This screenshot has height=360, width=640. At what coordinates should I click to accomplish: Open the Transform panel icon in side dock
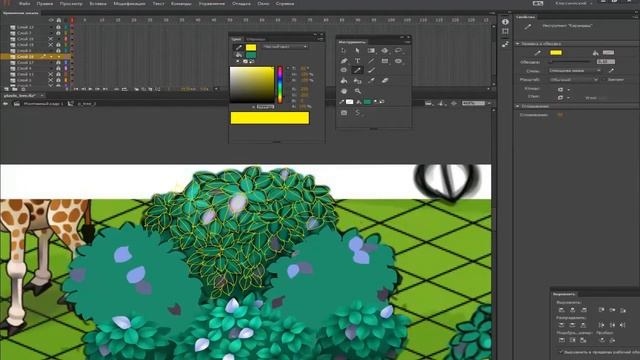point(505,32)
